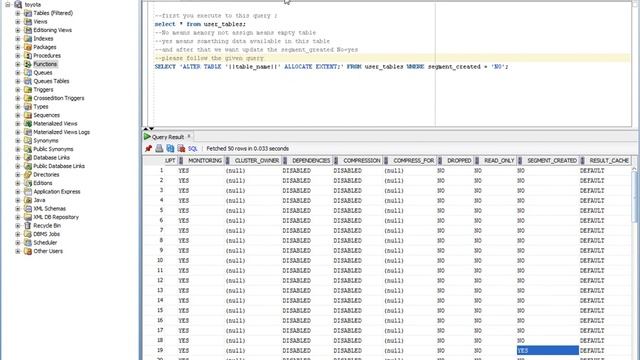Viewport: 640px width, 360px height.
Task: Select CLUSTER_OWNER (null) cell in row 5
Action: tap(253, 210)
